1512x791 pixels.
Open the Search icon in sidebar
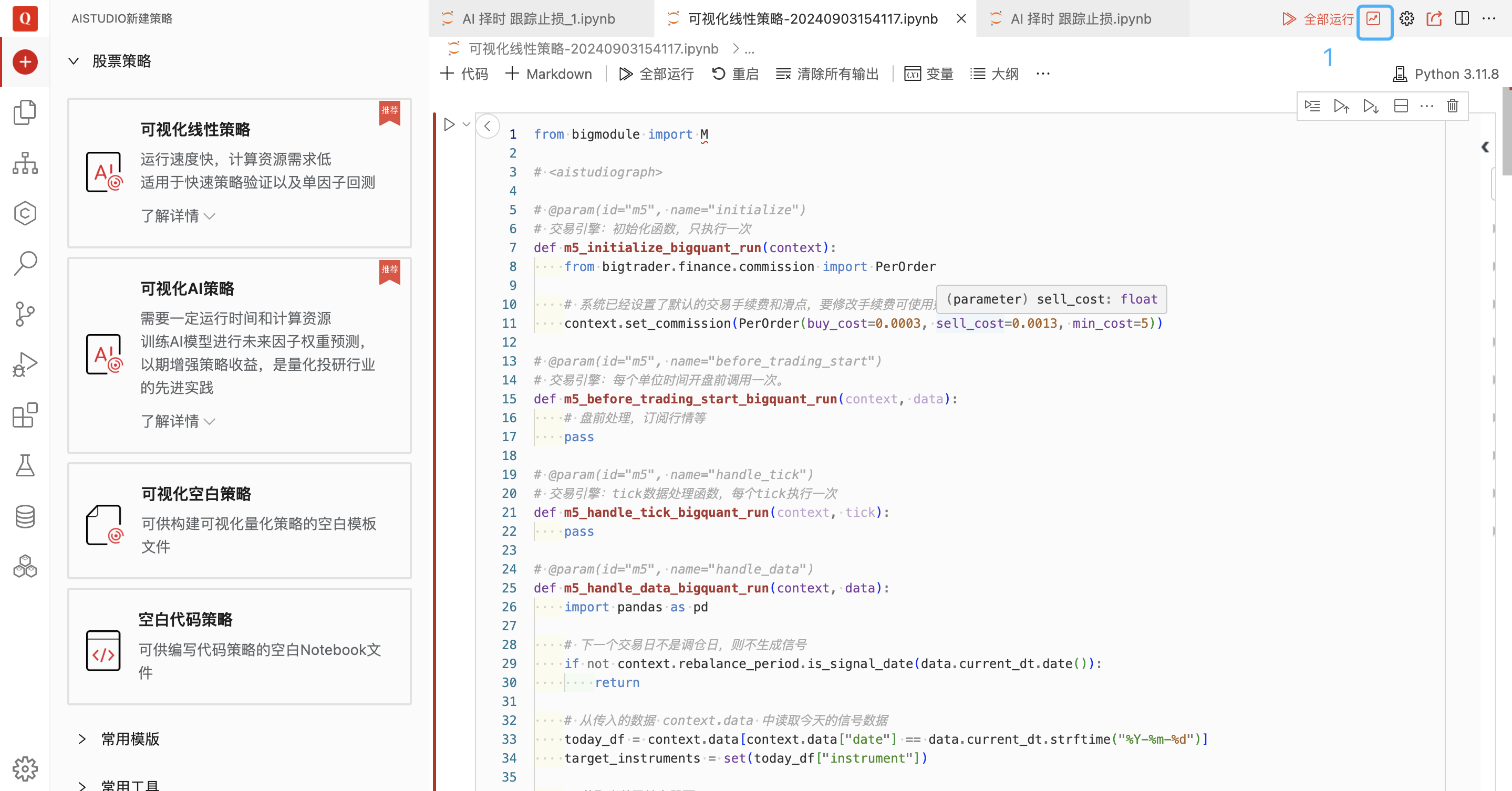click(x=25, y=264)
